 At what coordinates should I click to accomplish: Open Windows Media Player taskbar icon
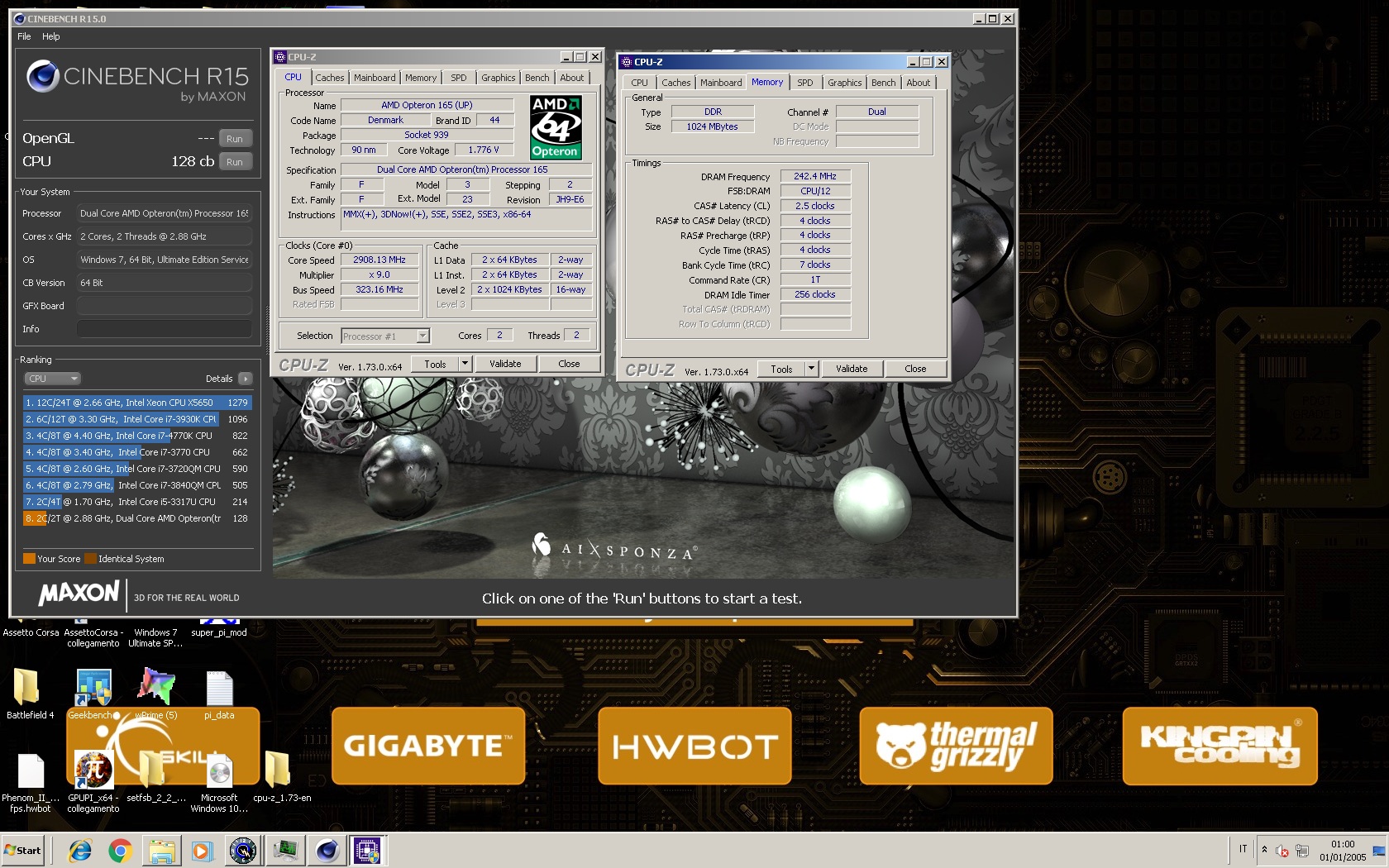coord(201,851)
